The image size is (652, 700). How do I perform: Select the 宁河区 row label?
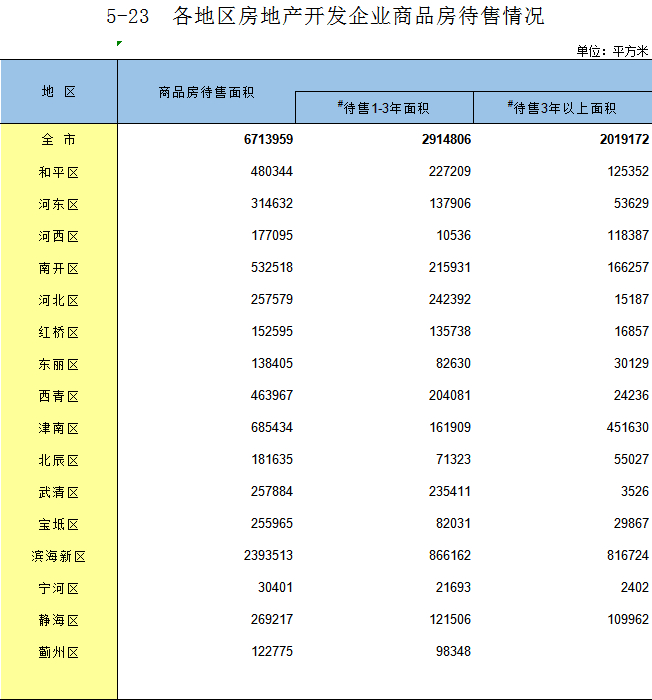point(59,589)
